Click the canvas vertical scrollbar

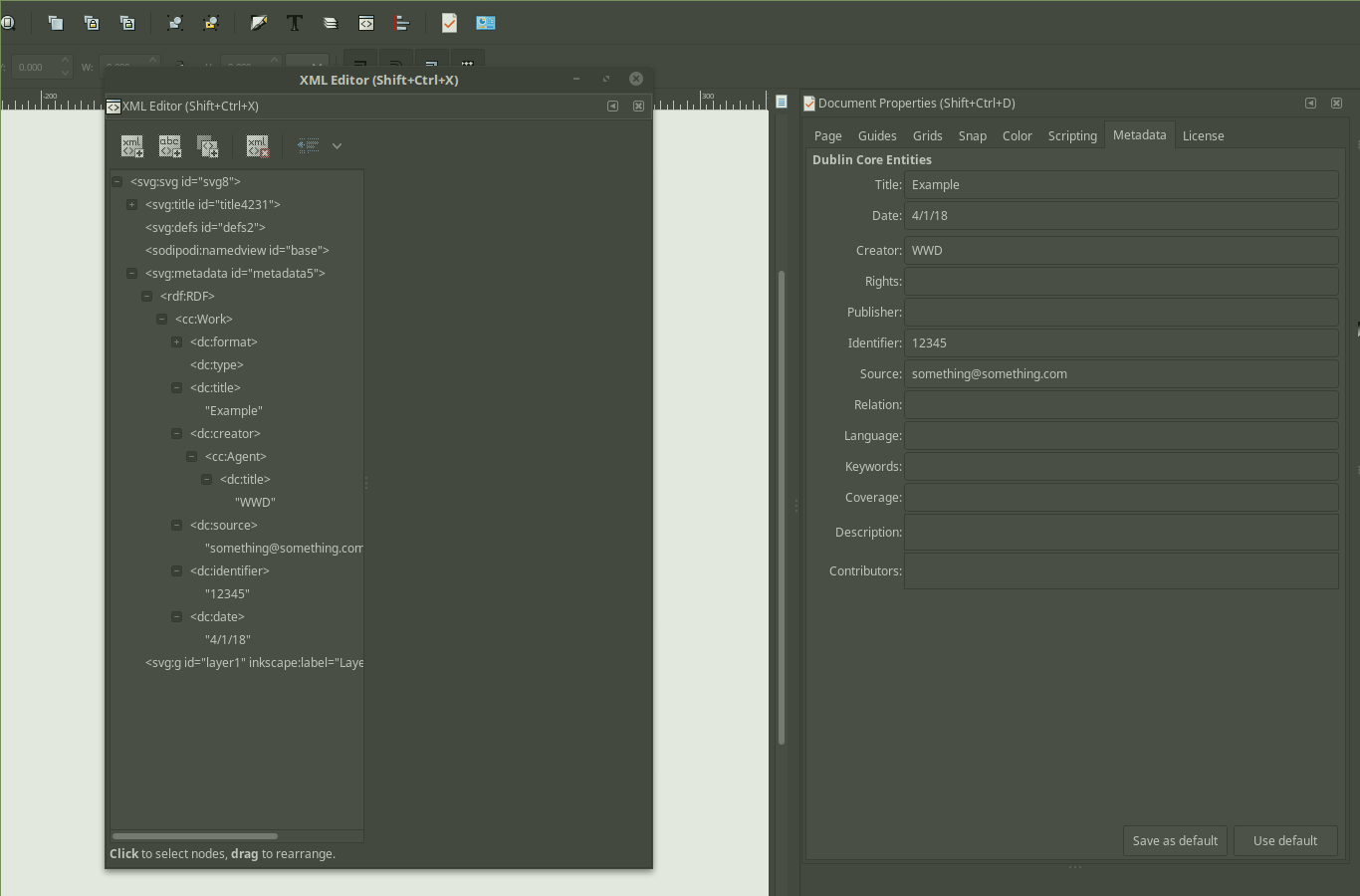click(x=782, y=508)
